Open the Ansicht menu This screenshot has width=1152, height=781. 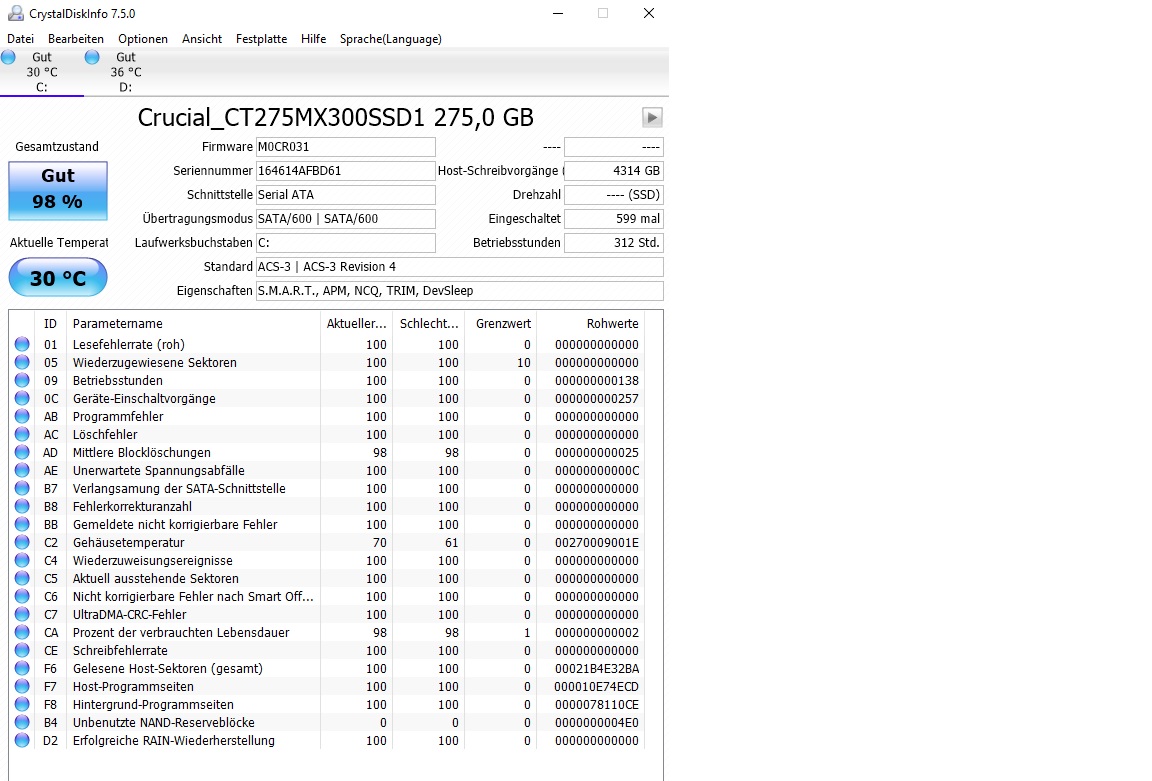pos(202,39)
